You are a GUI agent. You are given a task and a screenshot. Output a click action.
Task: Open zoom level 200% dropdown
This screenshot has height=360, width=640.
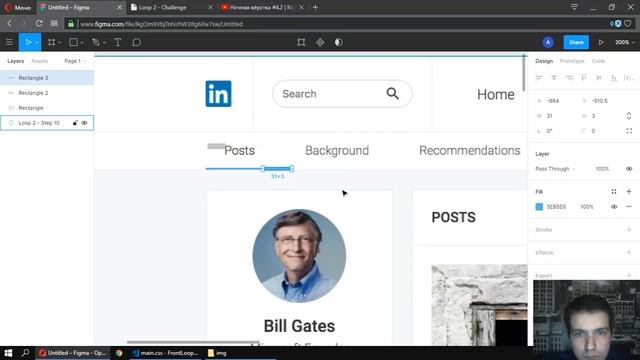pyautogui.click(x=625, y=42)
